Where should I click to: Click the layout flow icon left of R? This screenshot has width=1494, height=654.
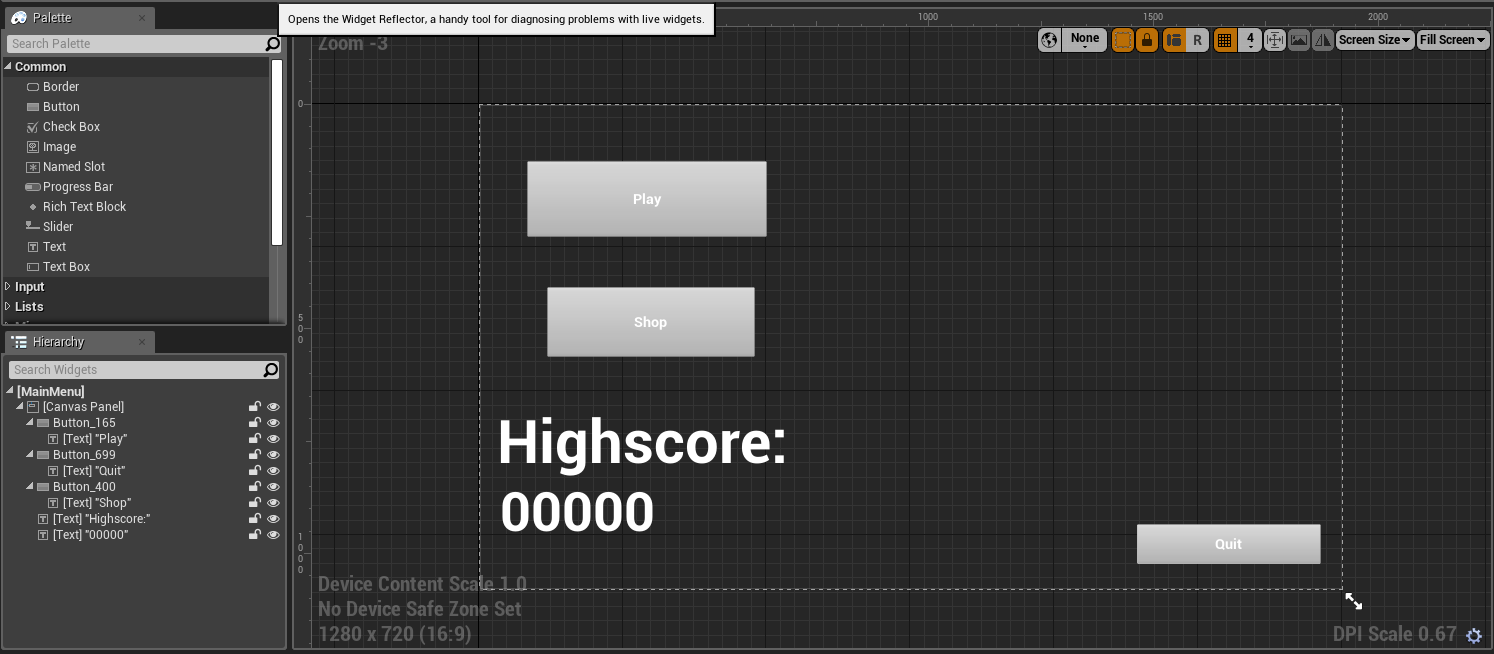tap(1174, 40)
